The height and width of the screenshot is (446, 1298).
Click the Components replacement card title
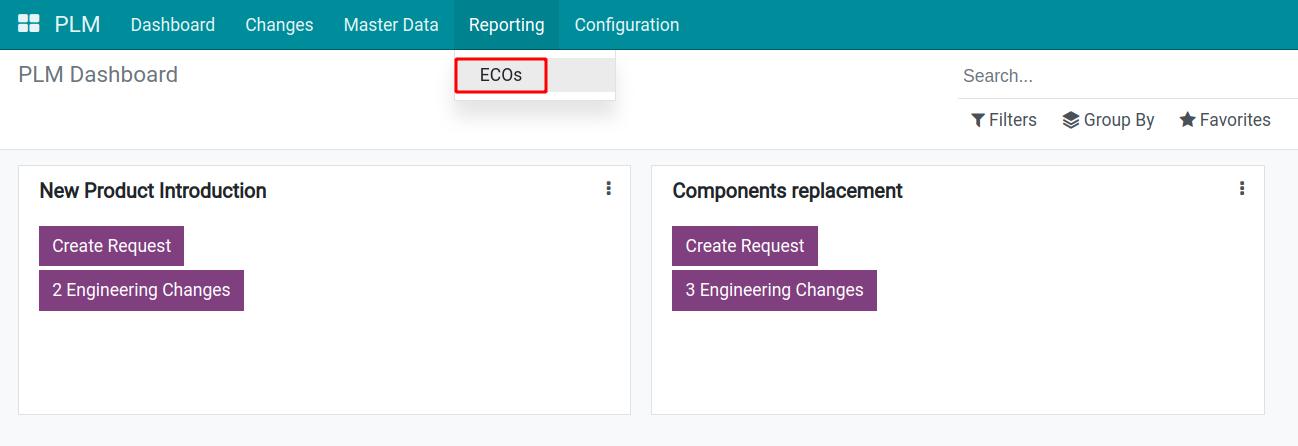[x=787, y=190]
